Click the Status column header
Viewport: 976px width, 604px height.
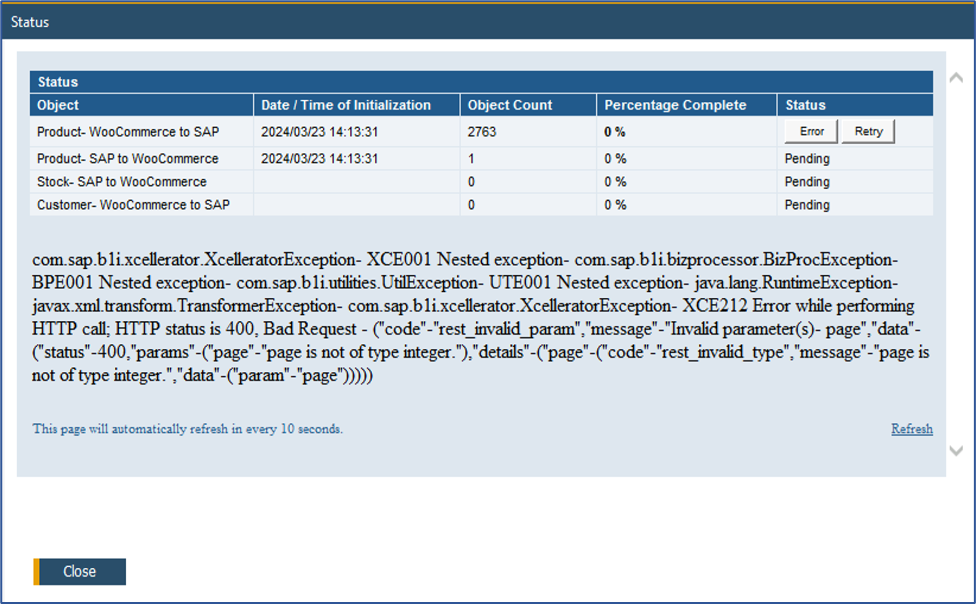click(x=805, y=105)
